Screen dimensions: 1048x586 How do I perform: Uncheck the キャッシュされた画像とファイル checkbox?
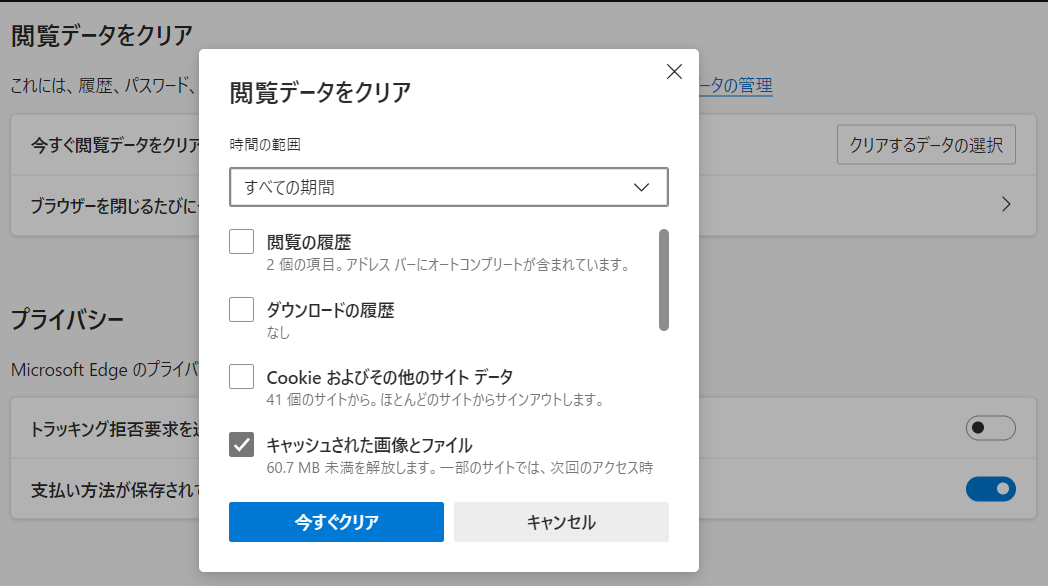[x=241, y=445]
